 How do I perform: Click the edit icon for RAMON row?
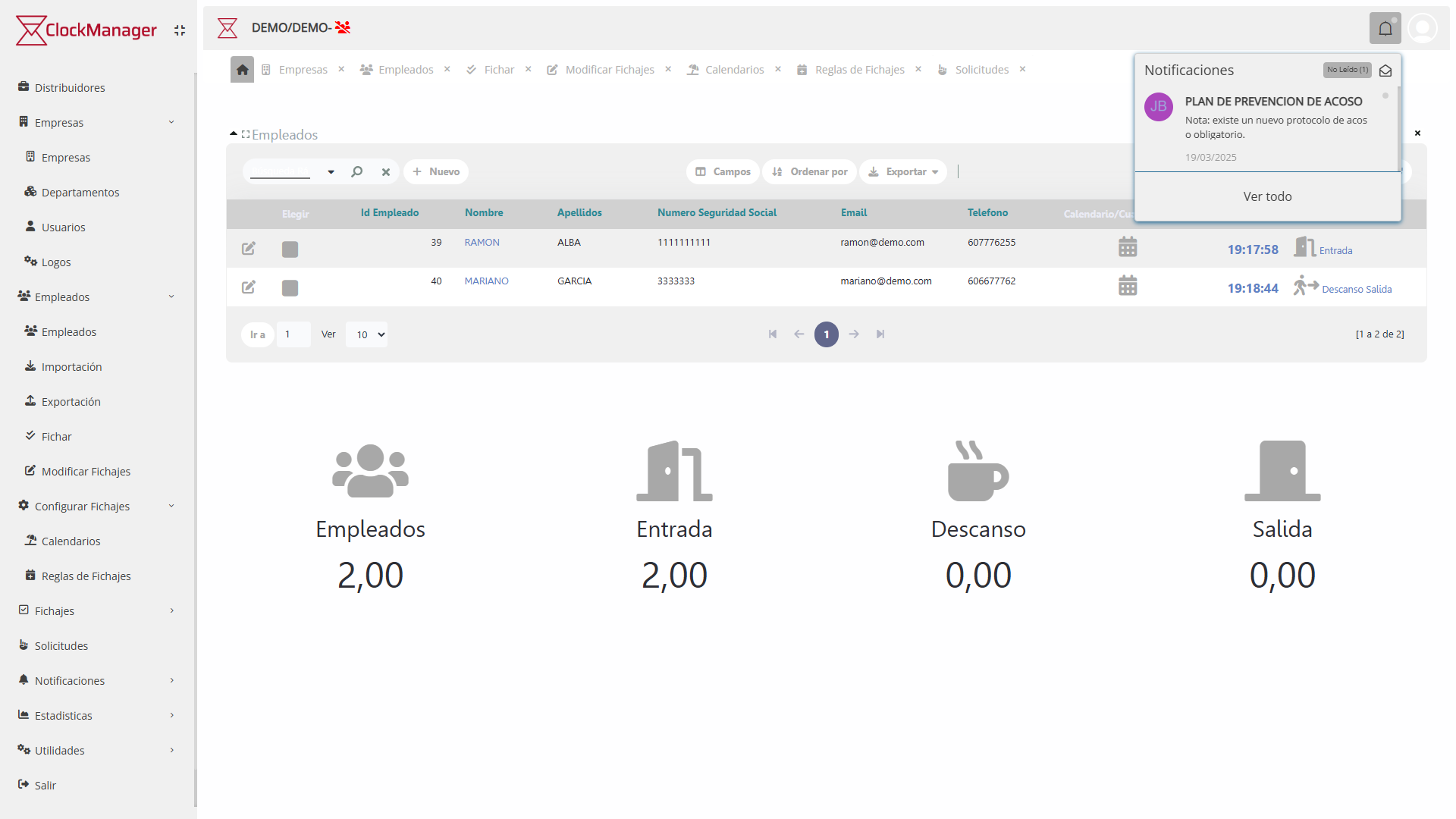(x=248, y=249)
